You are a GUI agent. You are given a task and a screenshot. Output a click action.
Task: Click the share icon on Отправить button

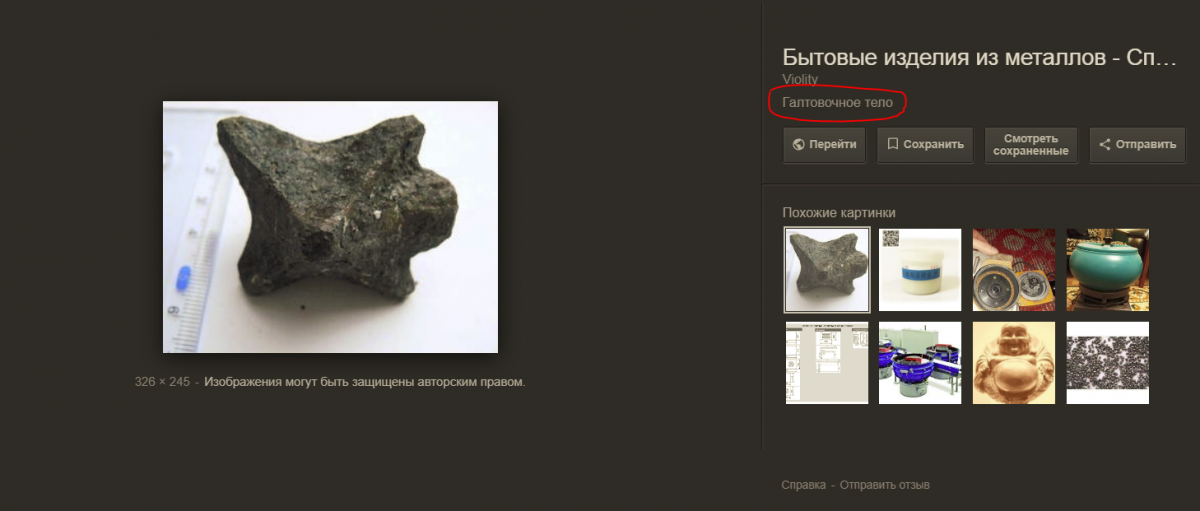(1105, 144)
